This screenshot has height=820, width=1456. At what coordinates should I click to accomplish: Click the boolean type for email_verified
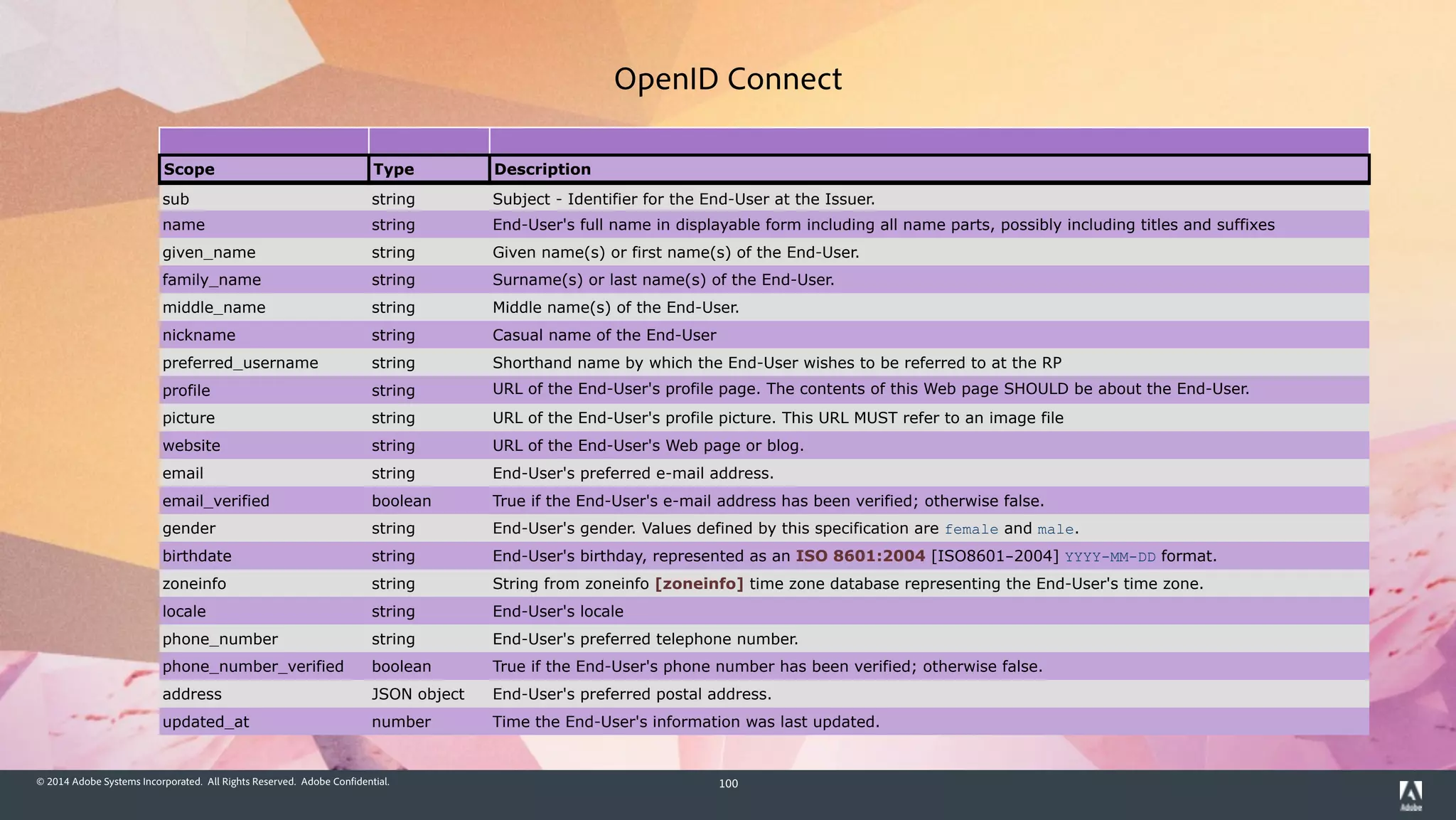tap(401, 501)
